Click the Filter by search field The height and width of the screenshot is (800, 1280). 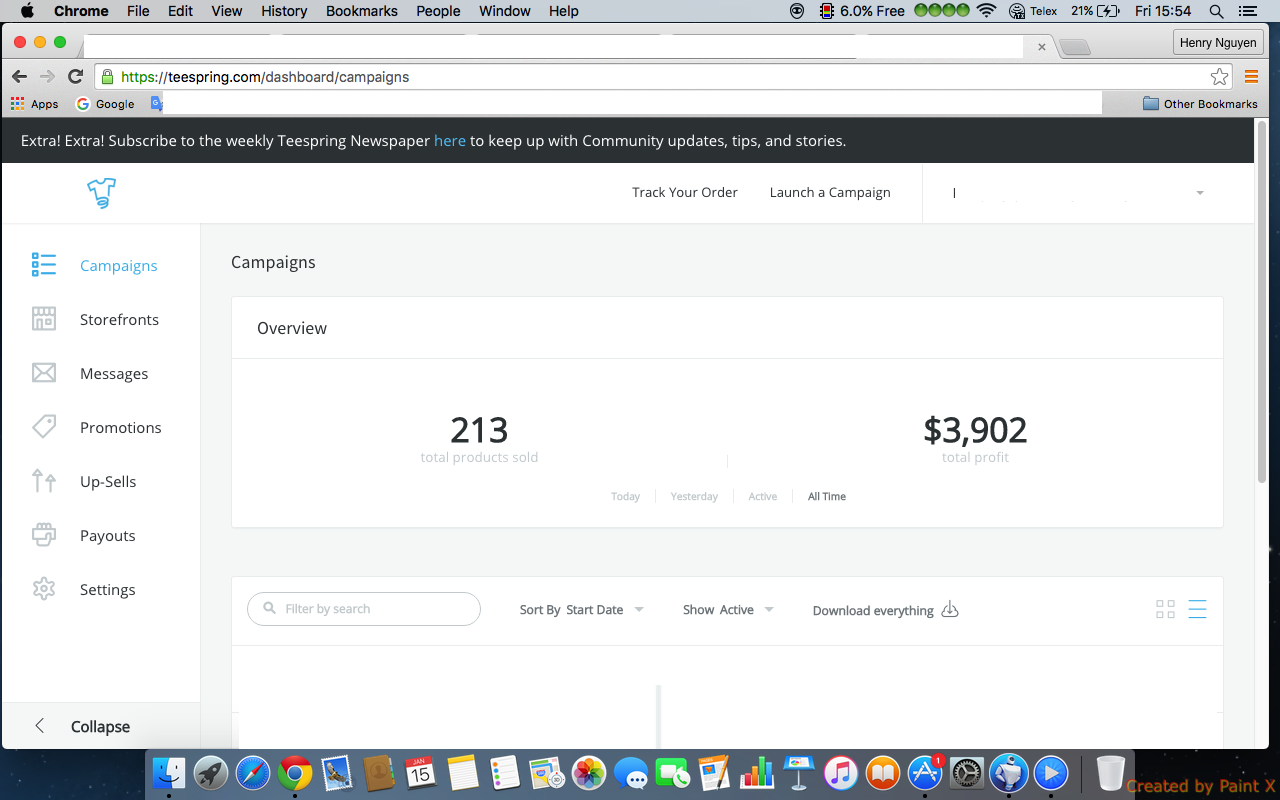click(364, 609)
